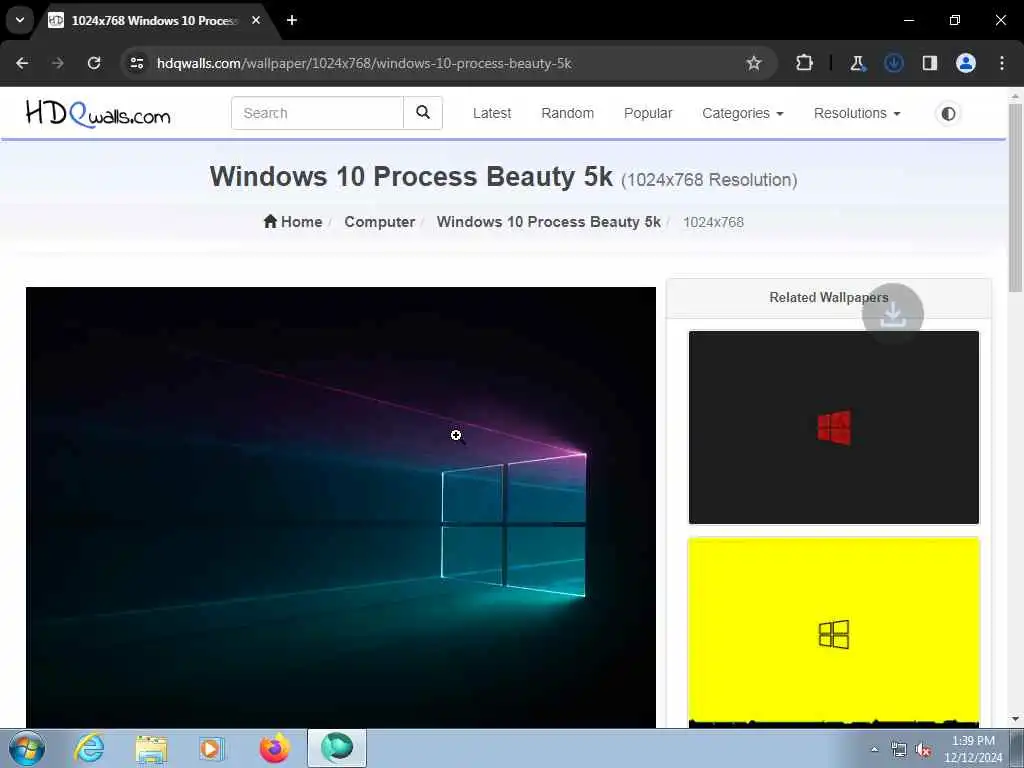Go back to the previous page
Viewport: 1024px width, 768px height.
22,63
